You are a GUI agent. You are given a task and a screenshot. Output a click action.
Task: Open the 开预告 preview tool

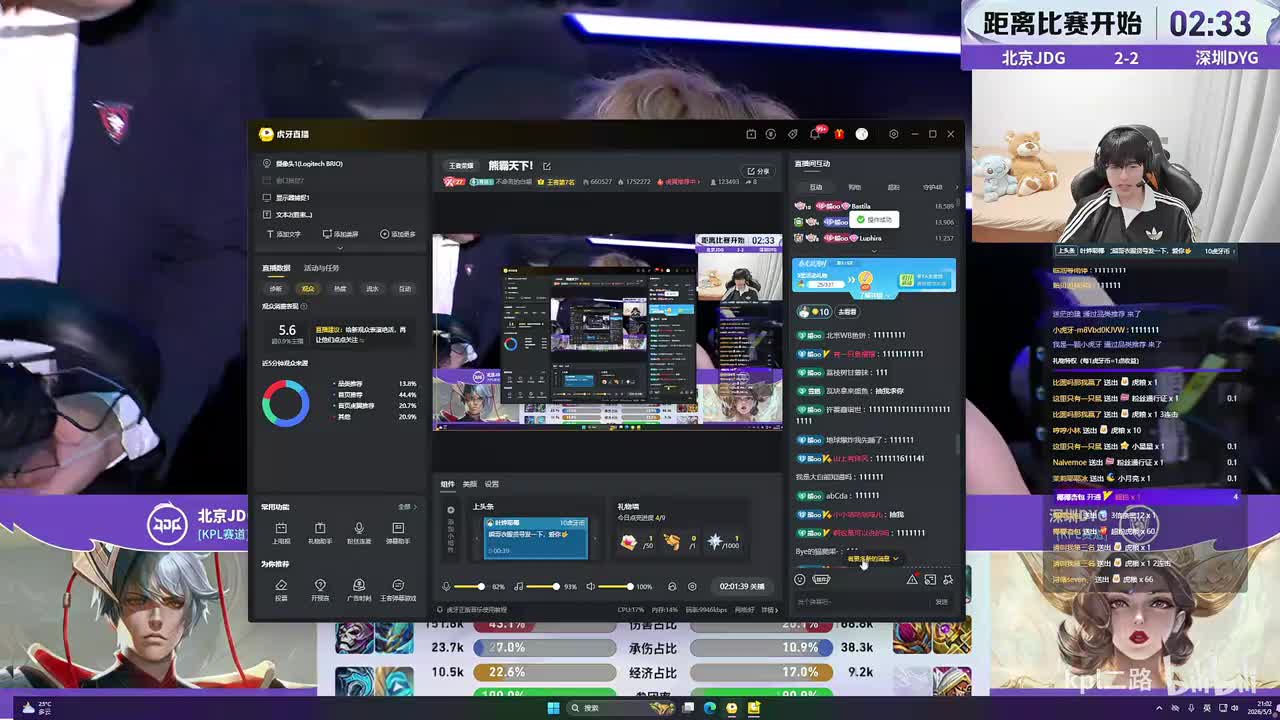tap(320, 589)
